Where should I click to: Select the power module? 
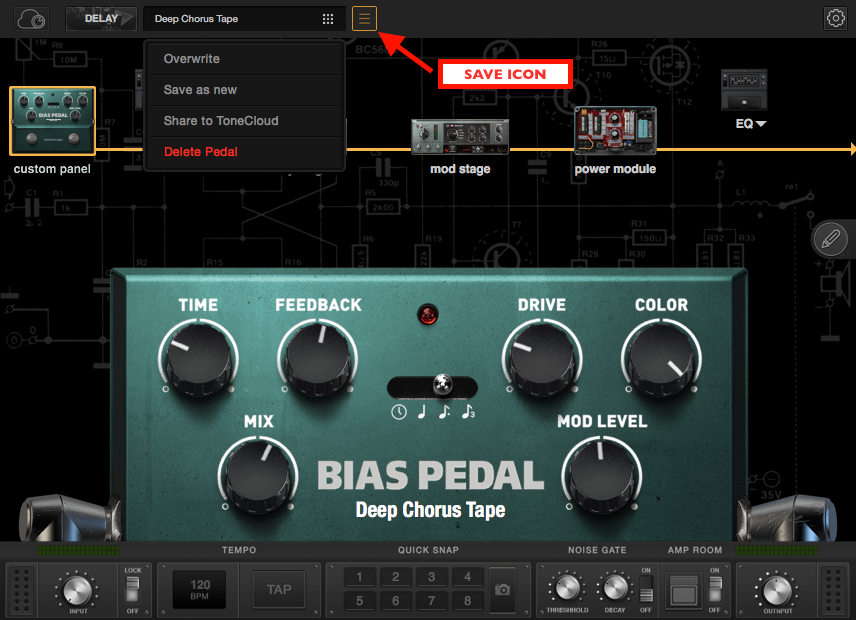(615, 131)
